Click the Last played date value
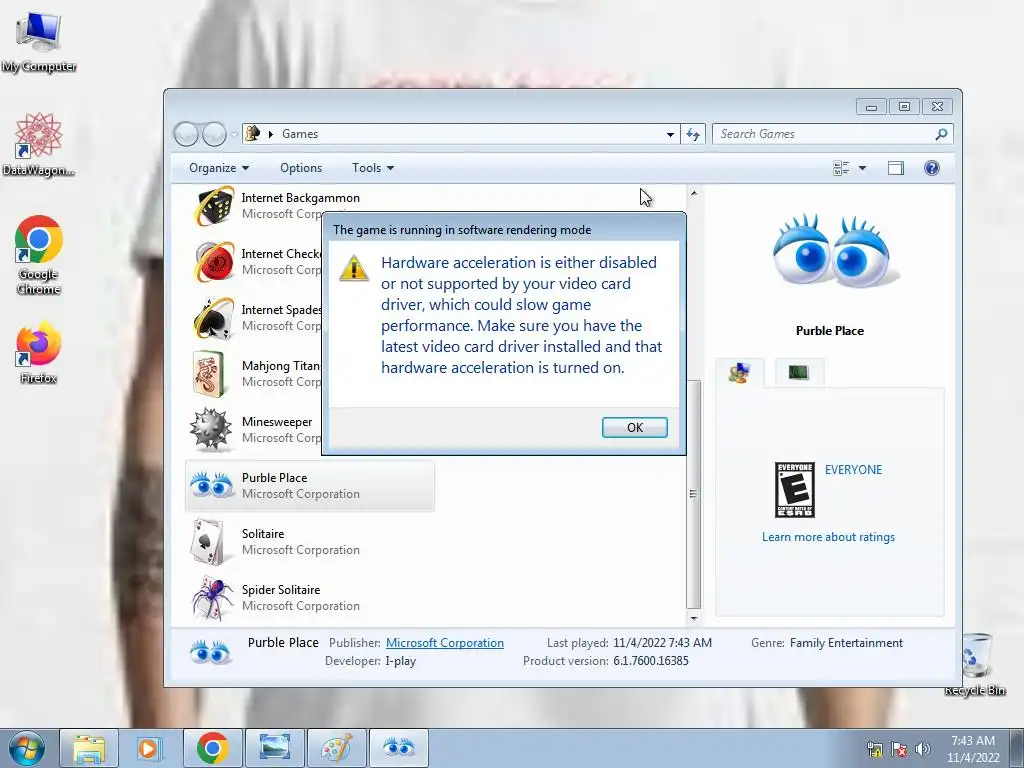This screenshot has width=1024, height=768. (662, 643)
